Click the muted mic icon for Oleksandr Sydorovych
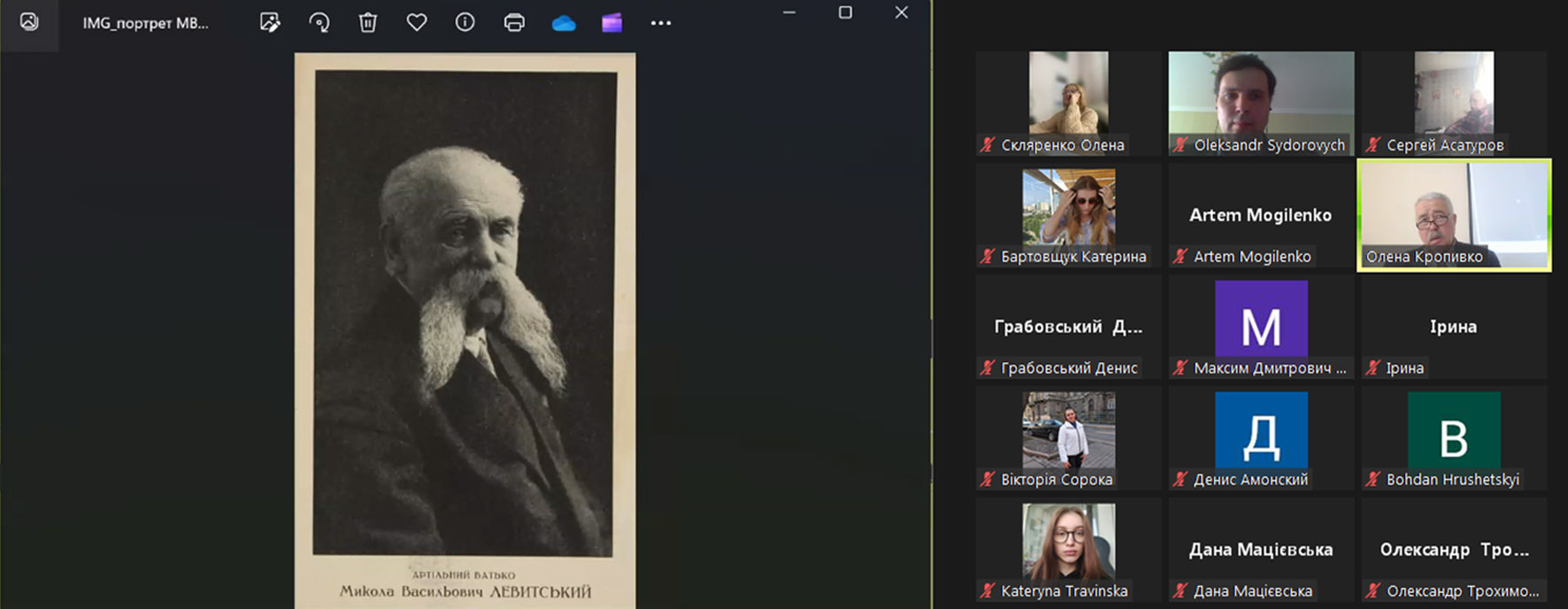 (1180, 145)
